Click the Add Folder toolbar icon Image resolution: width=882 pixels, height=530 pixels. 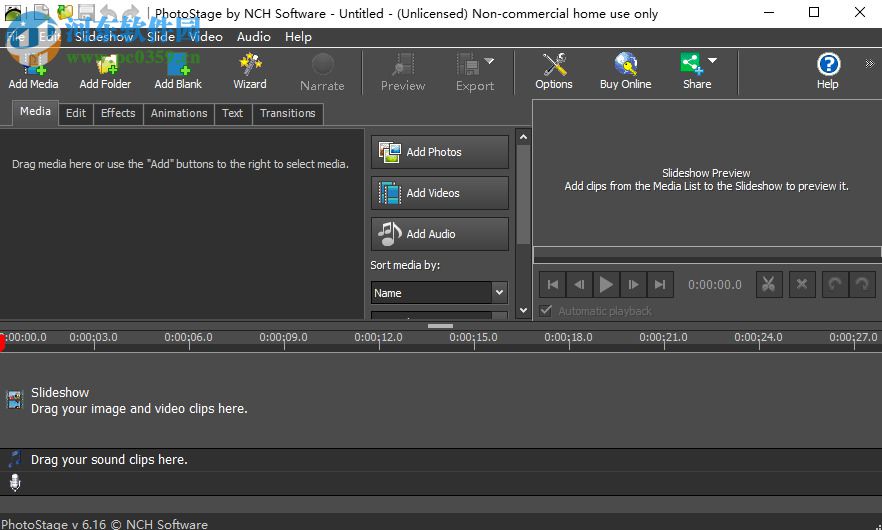pyautogui.click(x=105, y=71)
